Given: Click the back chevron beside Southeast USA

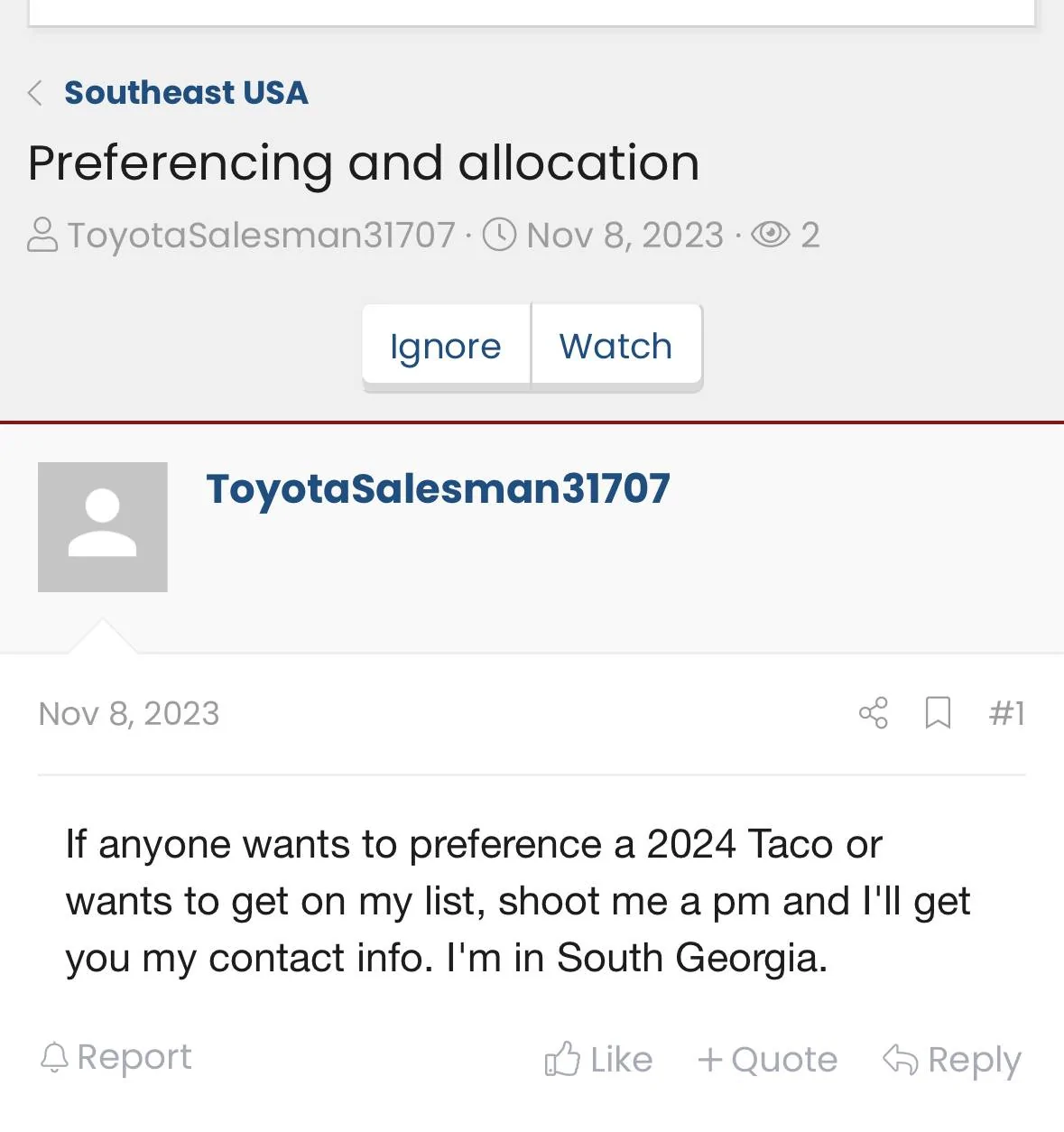Looking at the screenshot, I should (35, 93).
